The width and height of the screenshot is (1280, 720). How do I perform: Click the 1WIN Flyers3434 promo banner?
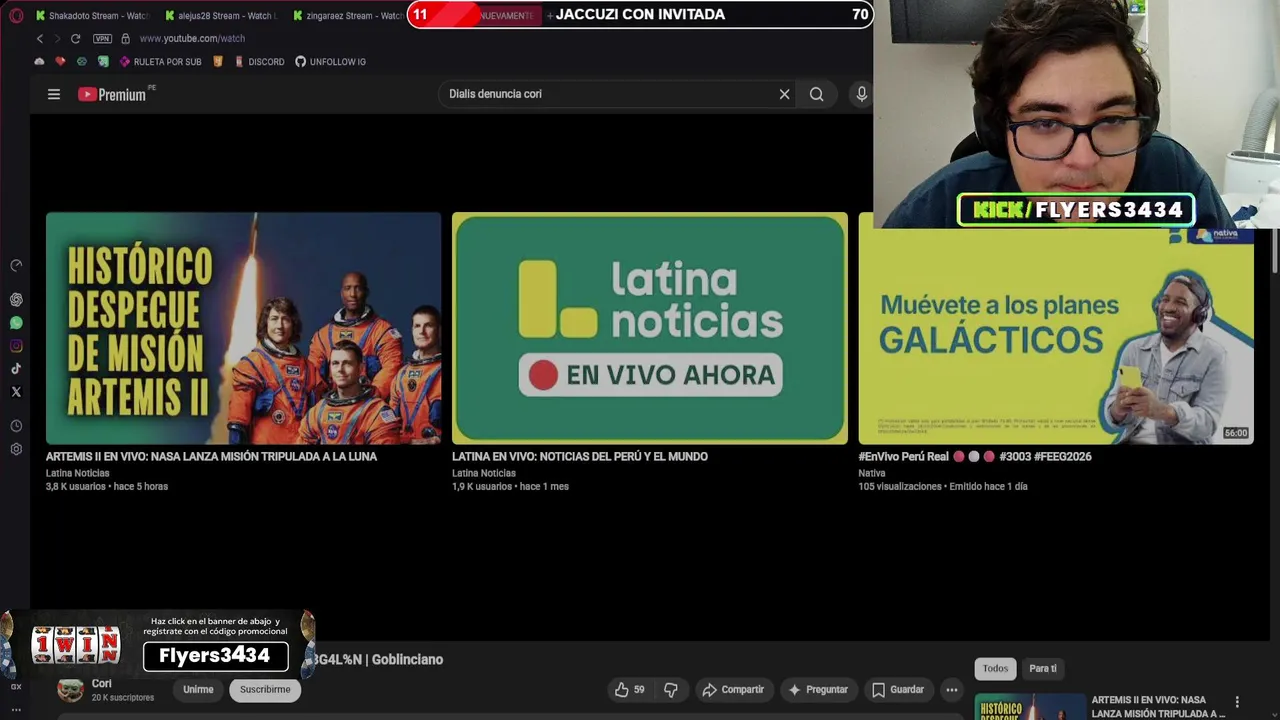[158, 645]
